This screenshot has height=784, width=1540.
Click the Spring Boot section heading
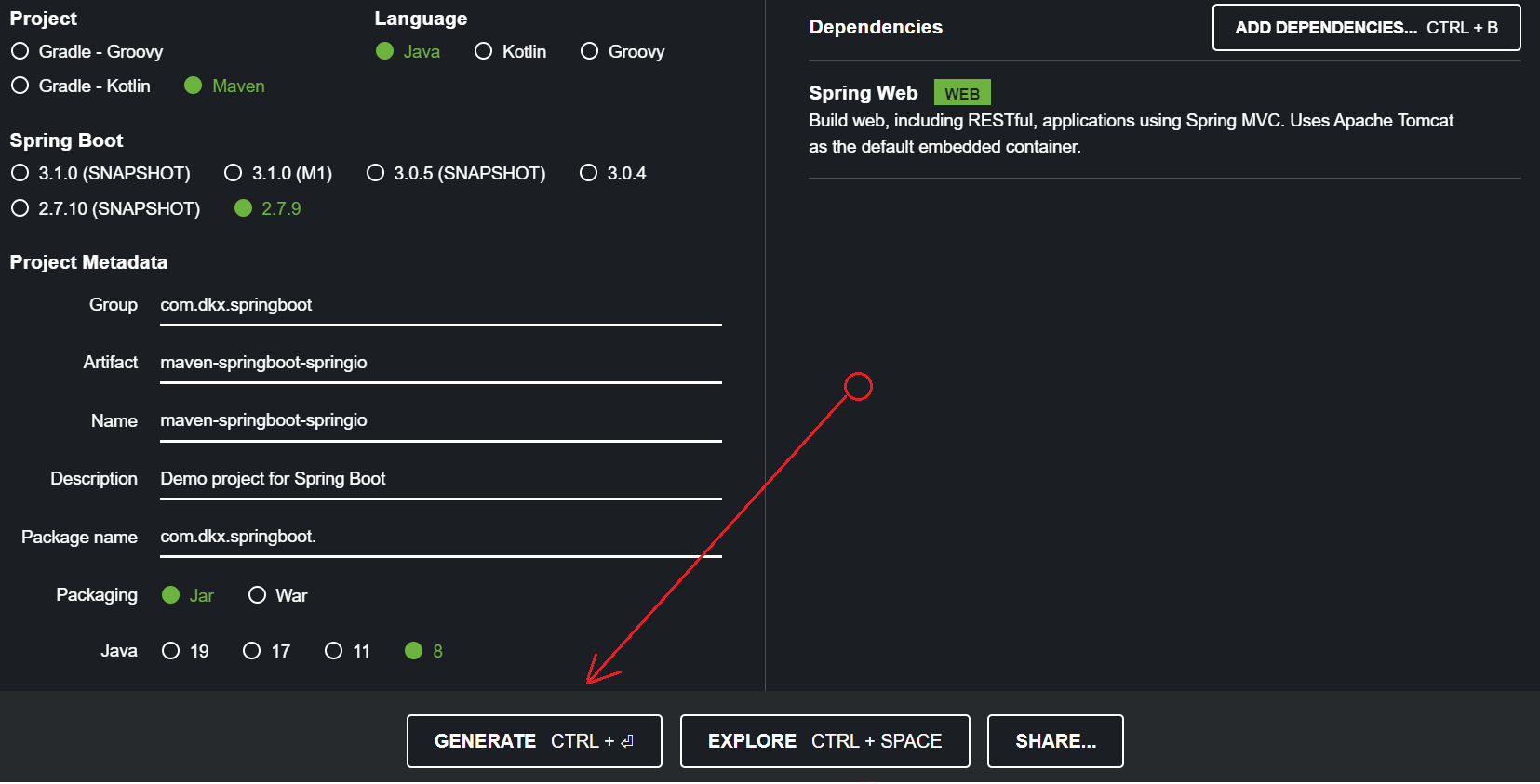pyautogui.click(x=66, y=140)
